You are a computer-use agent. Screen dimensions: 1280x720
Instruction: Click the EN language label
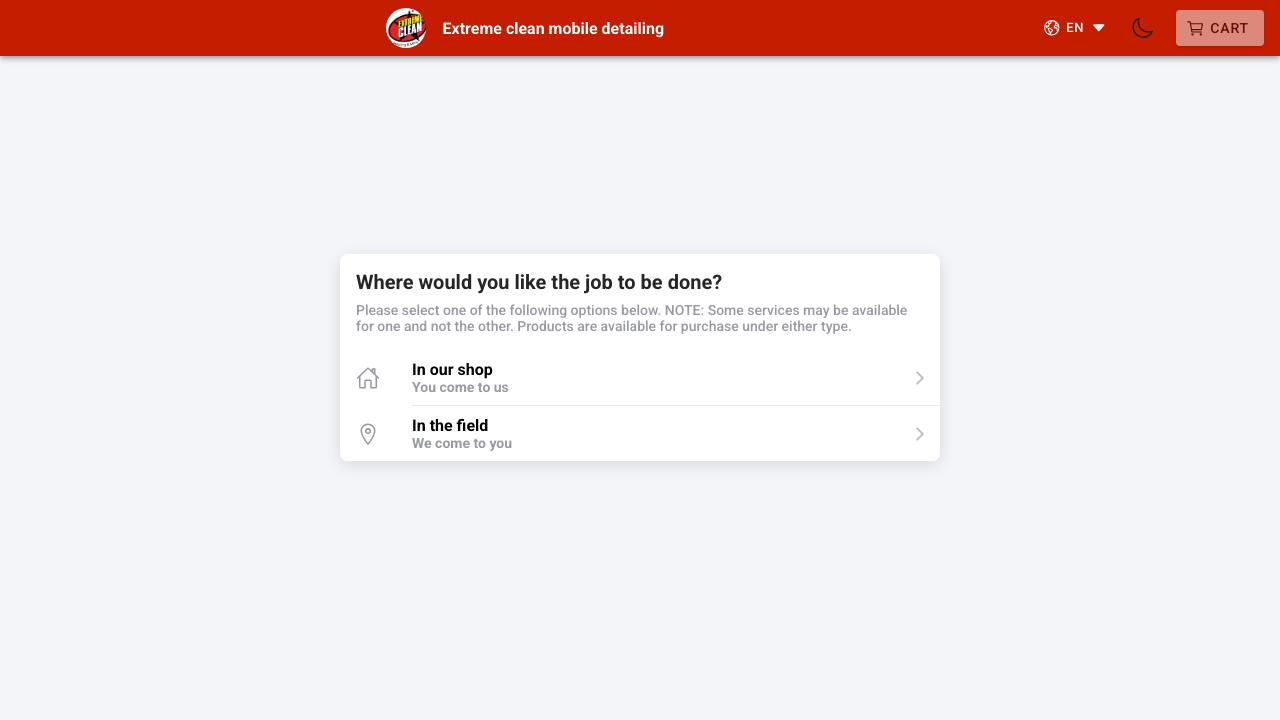[x=1075, y=28]
